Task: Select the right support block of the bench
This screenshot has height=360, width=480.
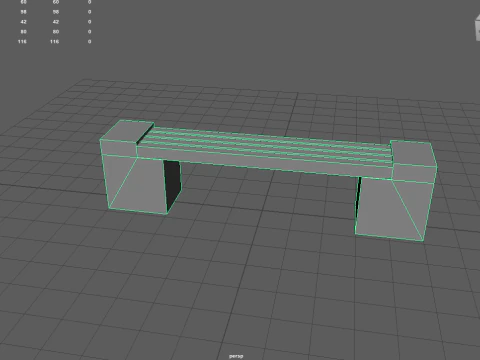Action: 396,190
